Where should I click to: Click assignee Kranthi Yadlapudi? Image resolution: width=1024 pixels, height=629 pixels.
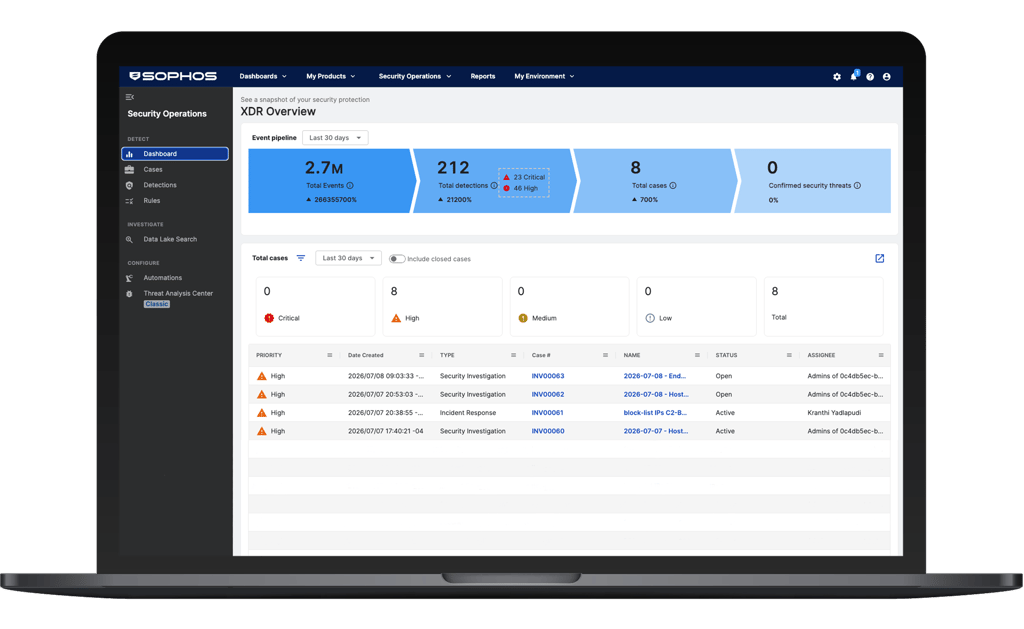coord(834,413)
